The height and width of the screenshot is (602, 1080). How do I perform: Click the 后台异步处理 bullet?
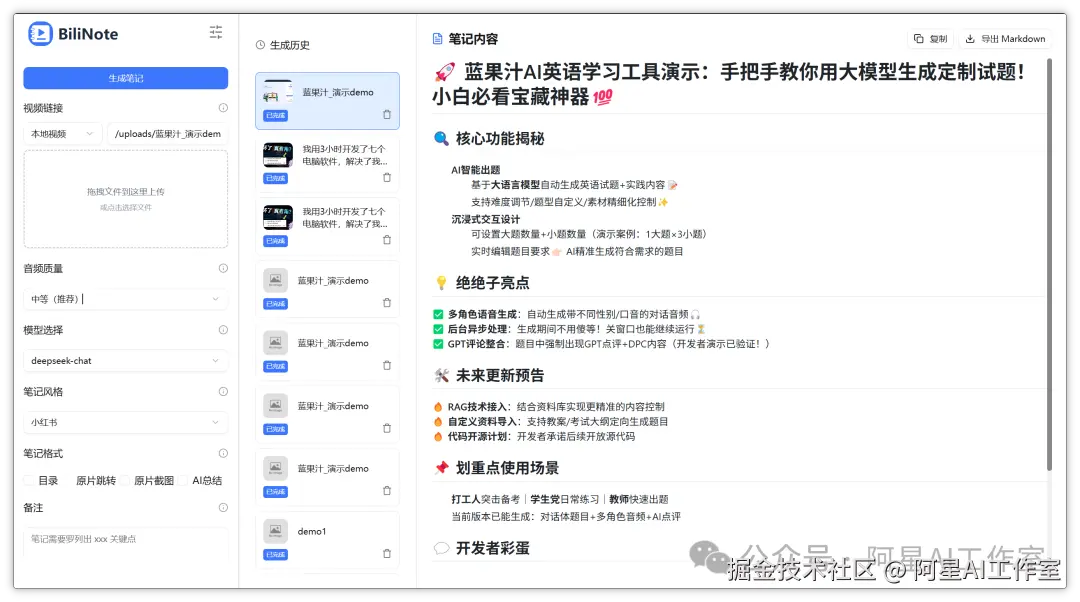pos(571,329)
